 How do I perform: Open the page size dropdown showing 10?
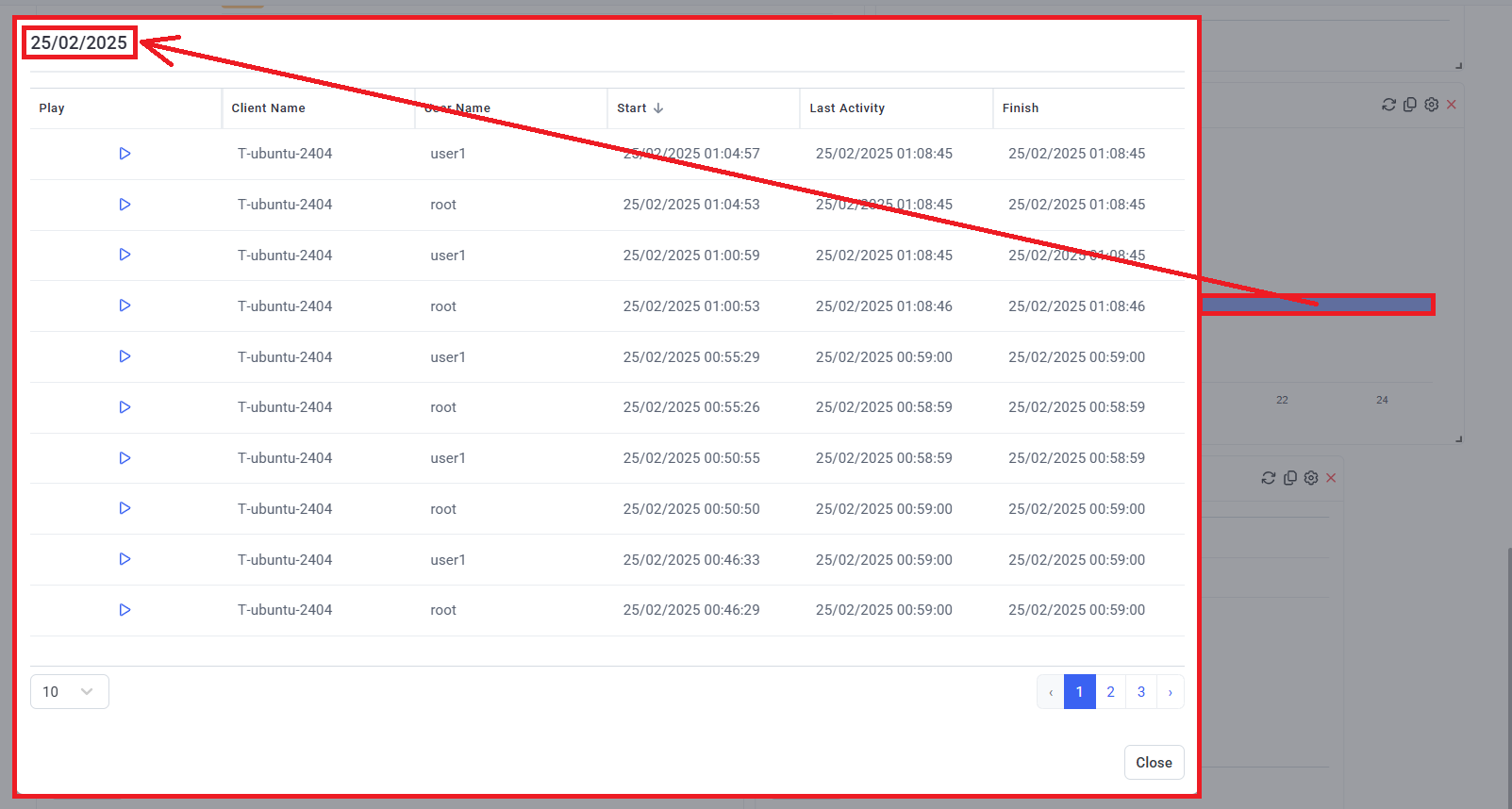click(x=69, y=692)
